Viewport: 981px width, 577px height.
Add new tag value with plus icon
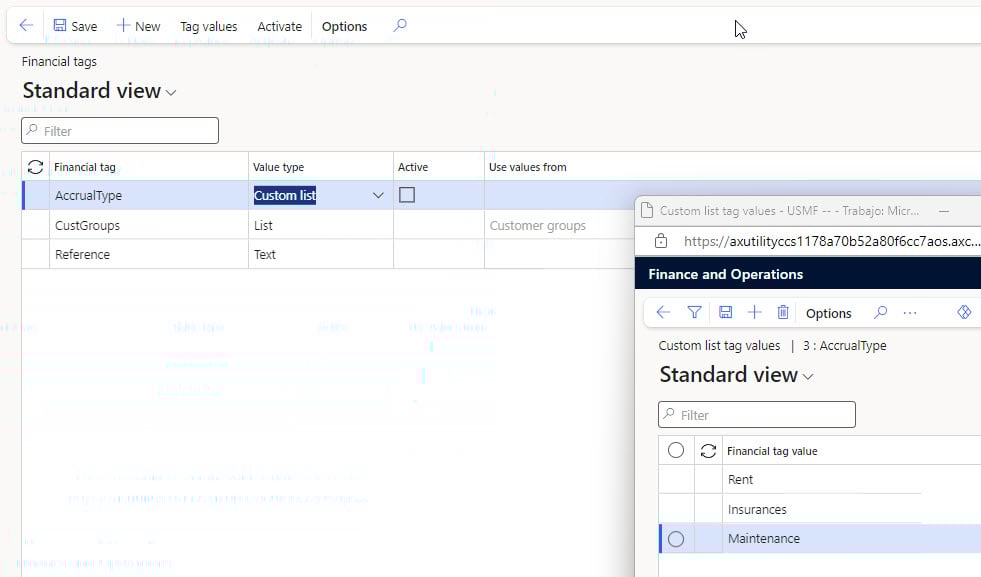tap(754, 313)
